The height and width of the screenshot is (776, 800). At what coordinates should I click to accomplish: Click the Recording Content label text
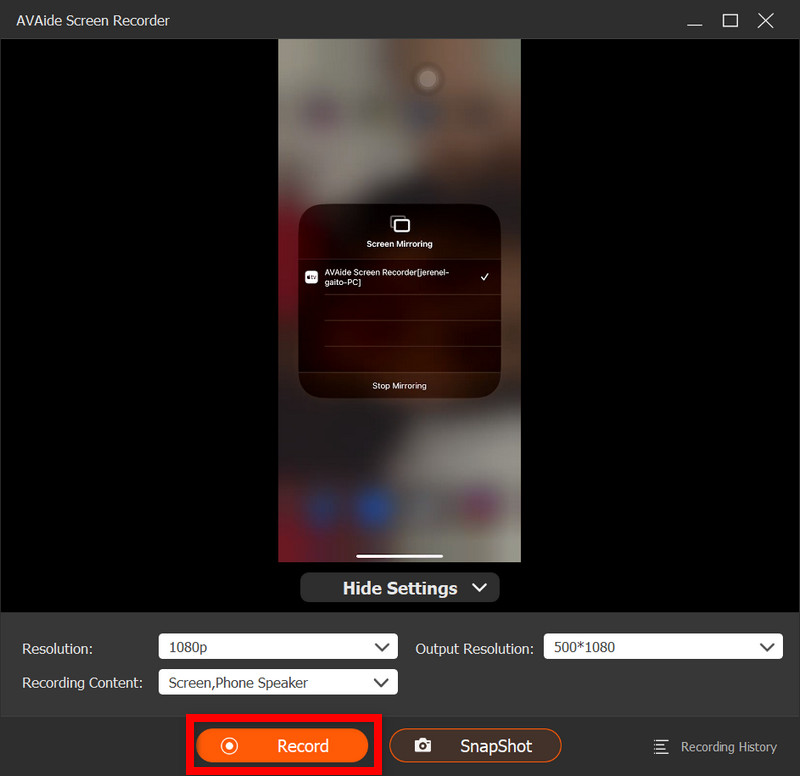[82, 683]
